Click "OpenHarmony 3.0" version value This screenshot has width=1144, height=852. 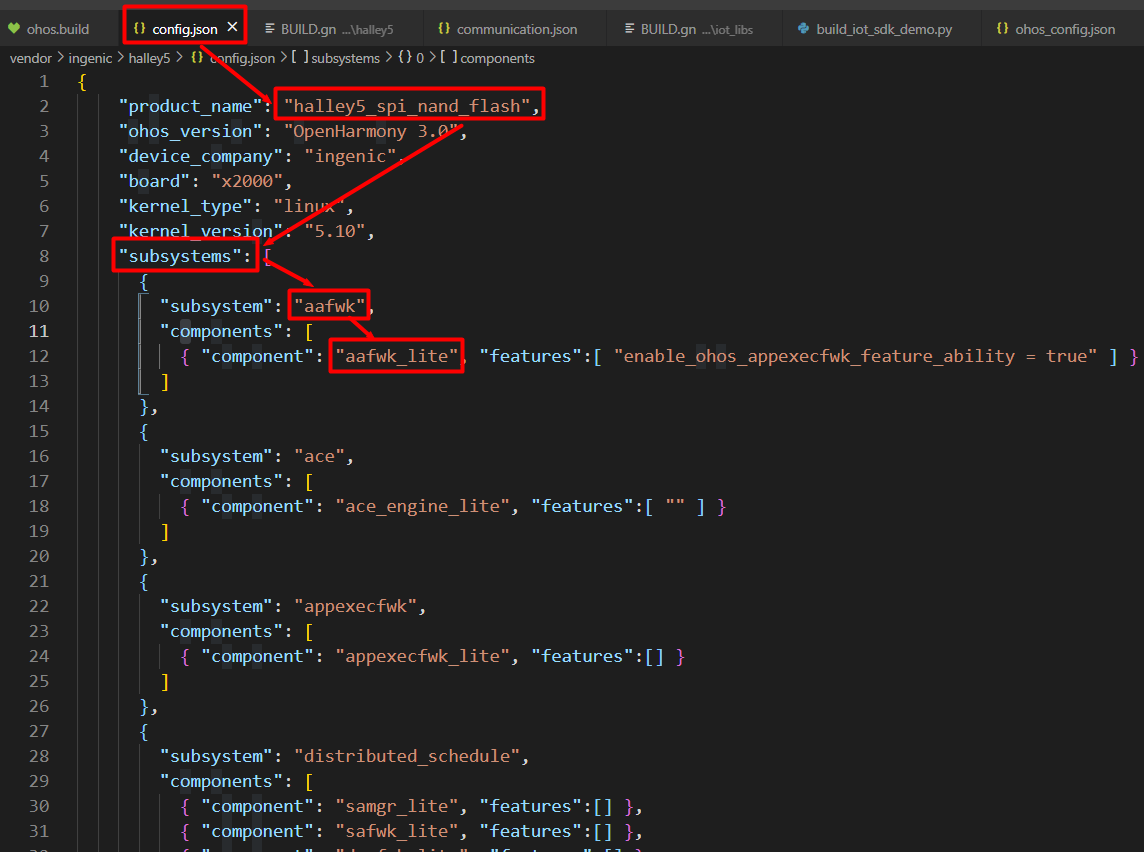click(x=371, y=131)
